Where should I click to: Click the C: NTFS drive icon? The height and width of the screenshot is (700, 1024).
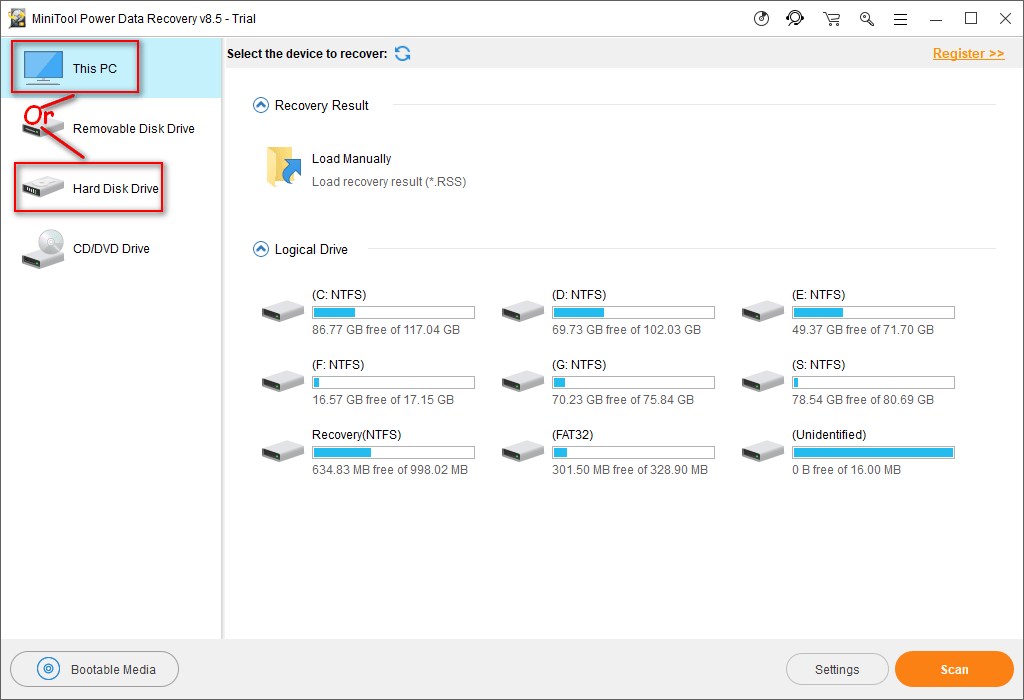coord(283,311)
